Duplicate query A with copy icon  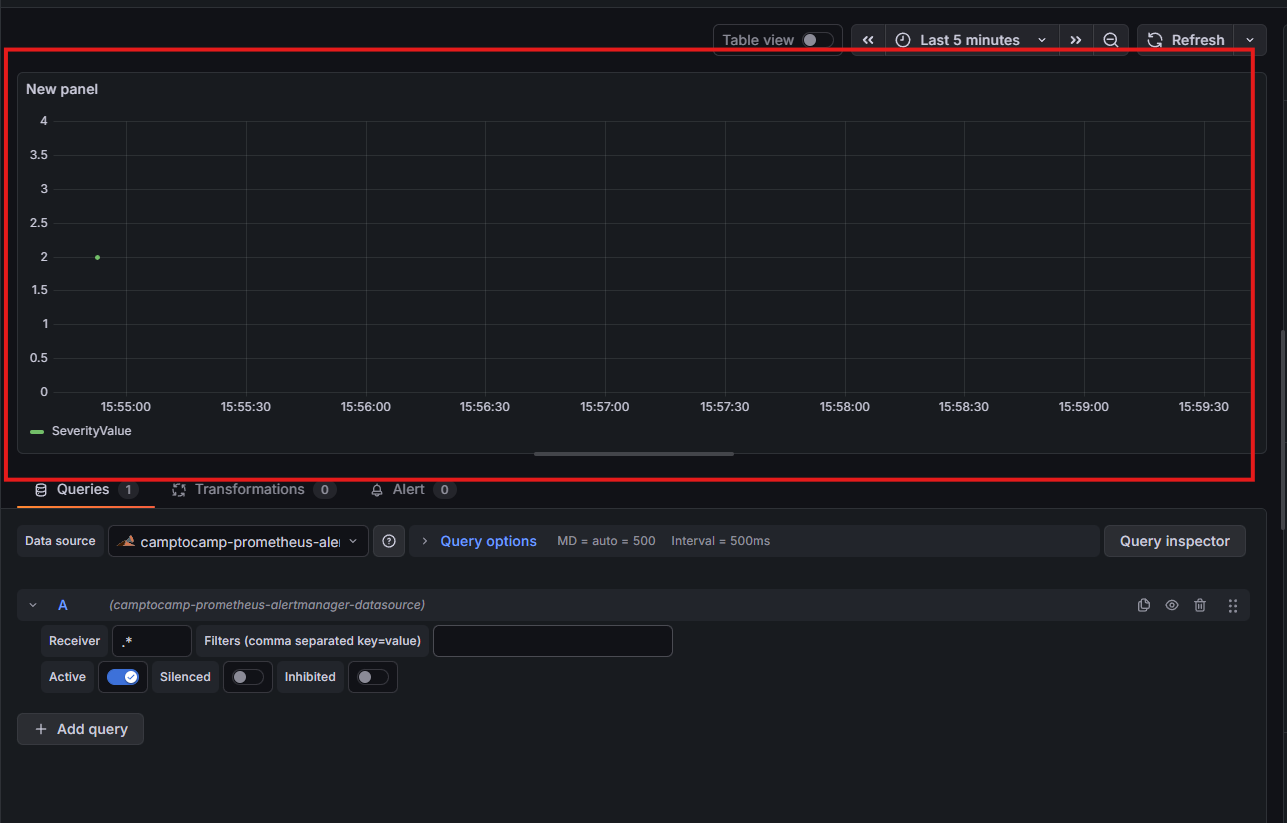[1144, 605]
